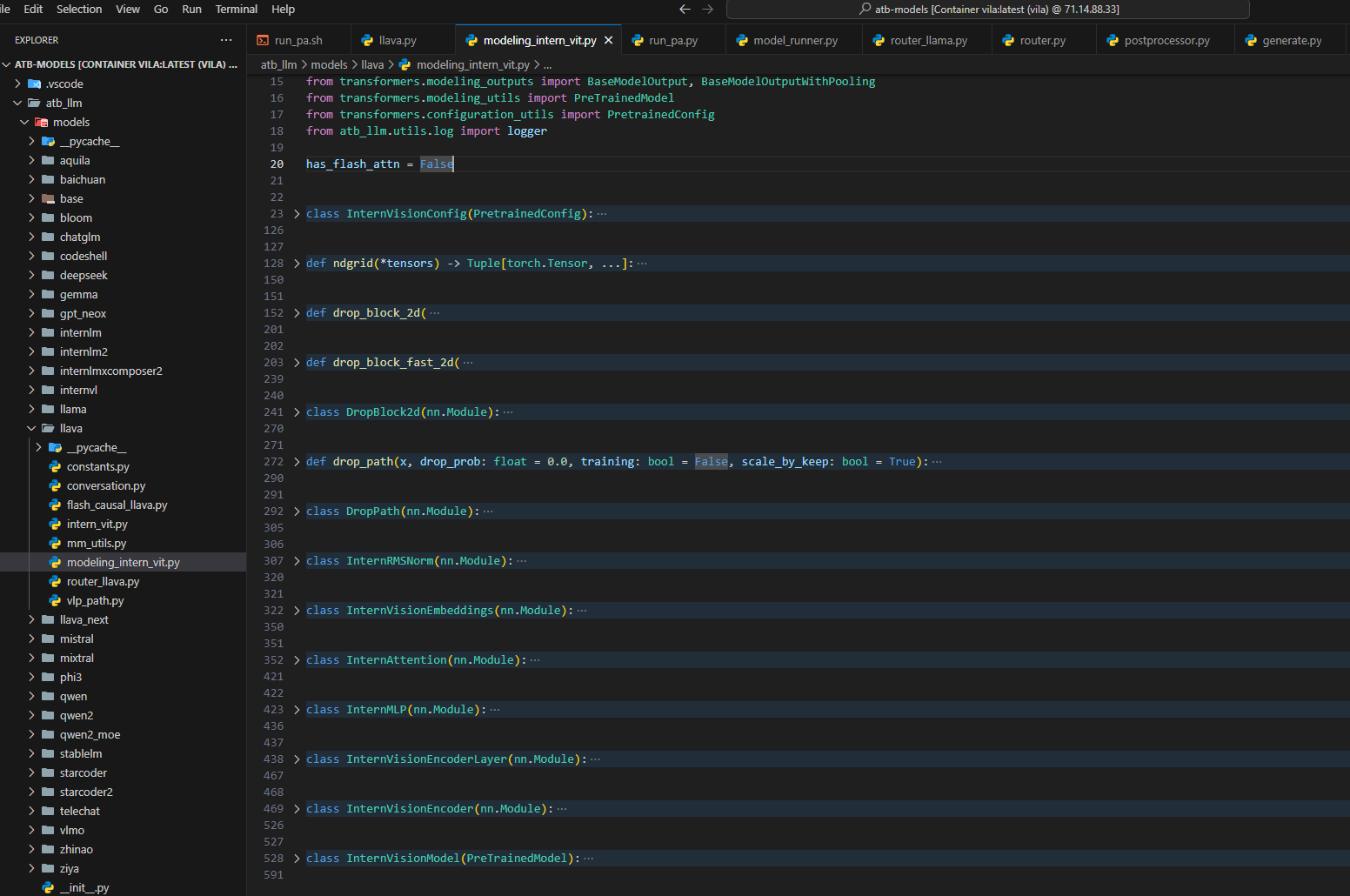Open flash_causal_llava.py file

[117, 505]
